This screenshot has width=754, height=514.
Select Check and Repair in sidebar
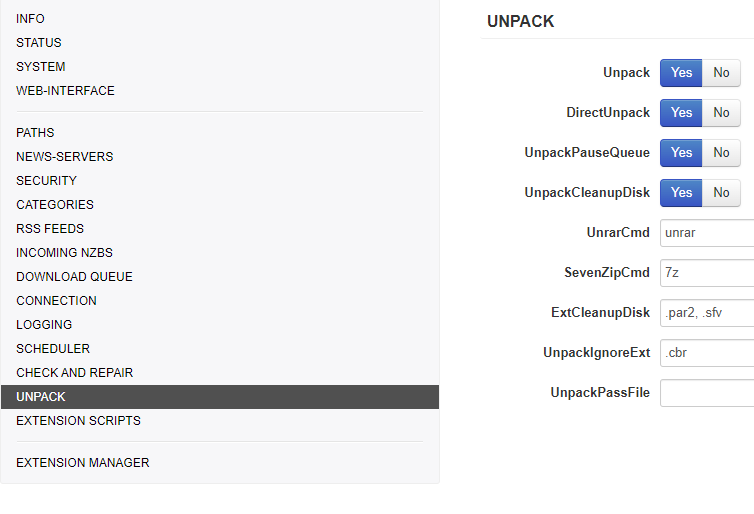(74, 373)
